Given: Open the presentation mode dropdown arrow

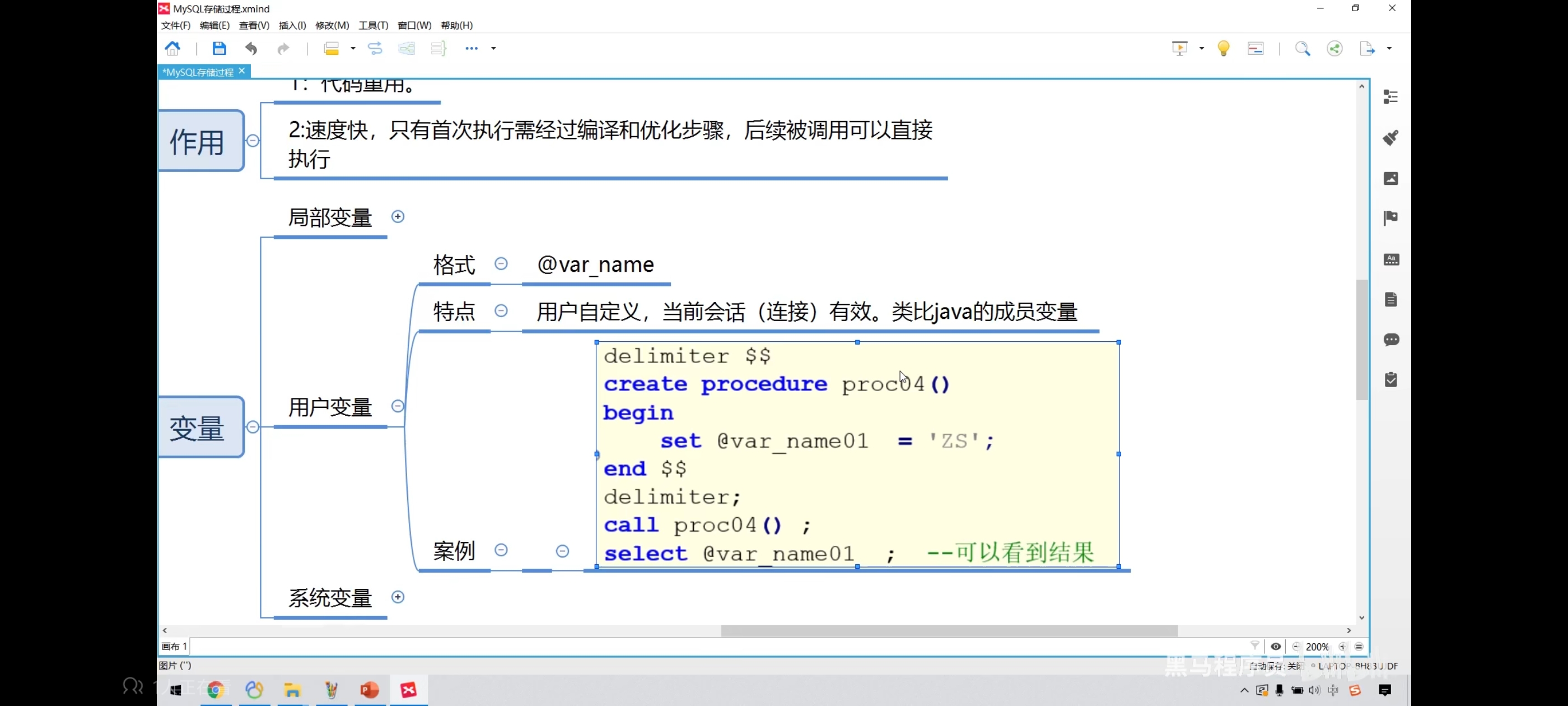Looking at the screenshot, I should (1202, 48).
